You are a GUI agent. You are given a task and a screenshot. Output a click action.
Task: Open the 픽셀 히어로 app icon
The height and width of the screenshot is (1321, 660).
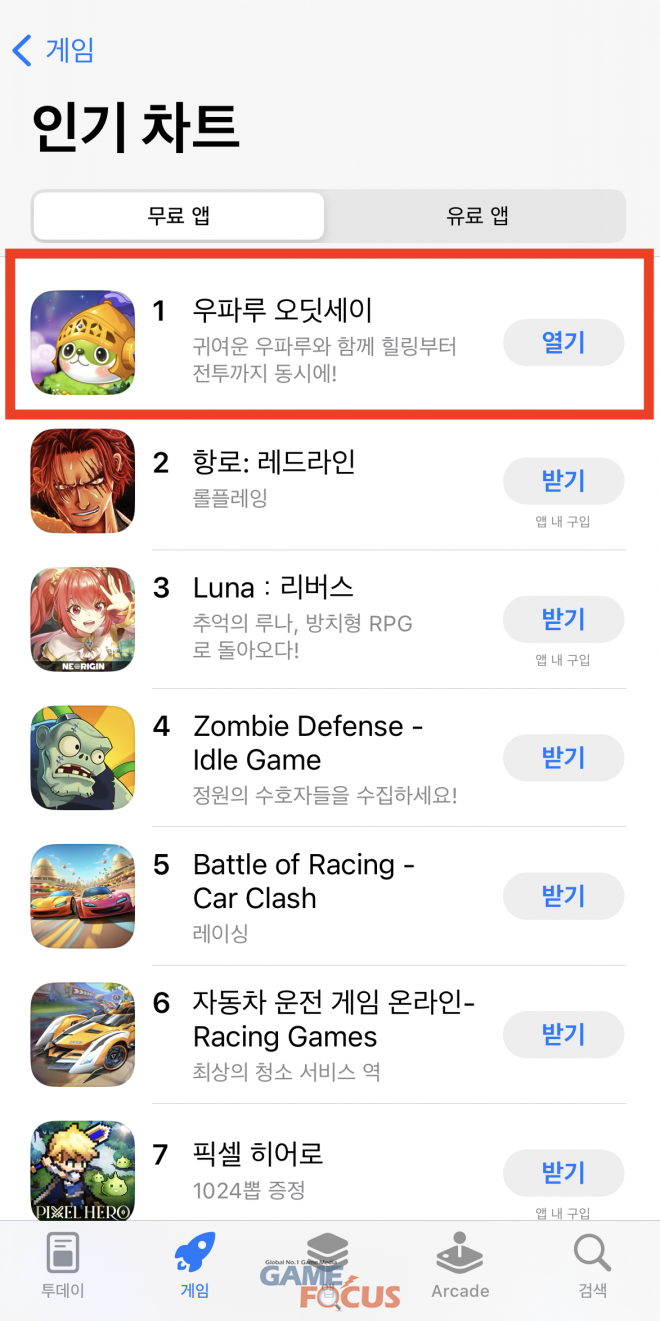click(83, 1171)
